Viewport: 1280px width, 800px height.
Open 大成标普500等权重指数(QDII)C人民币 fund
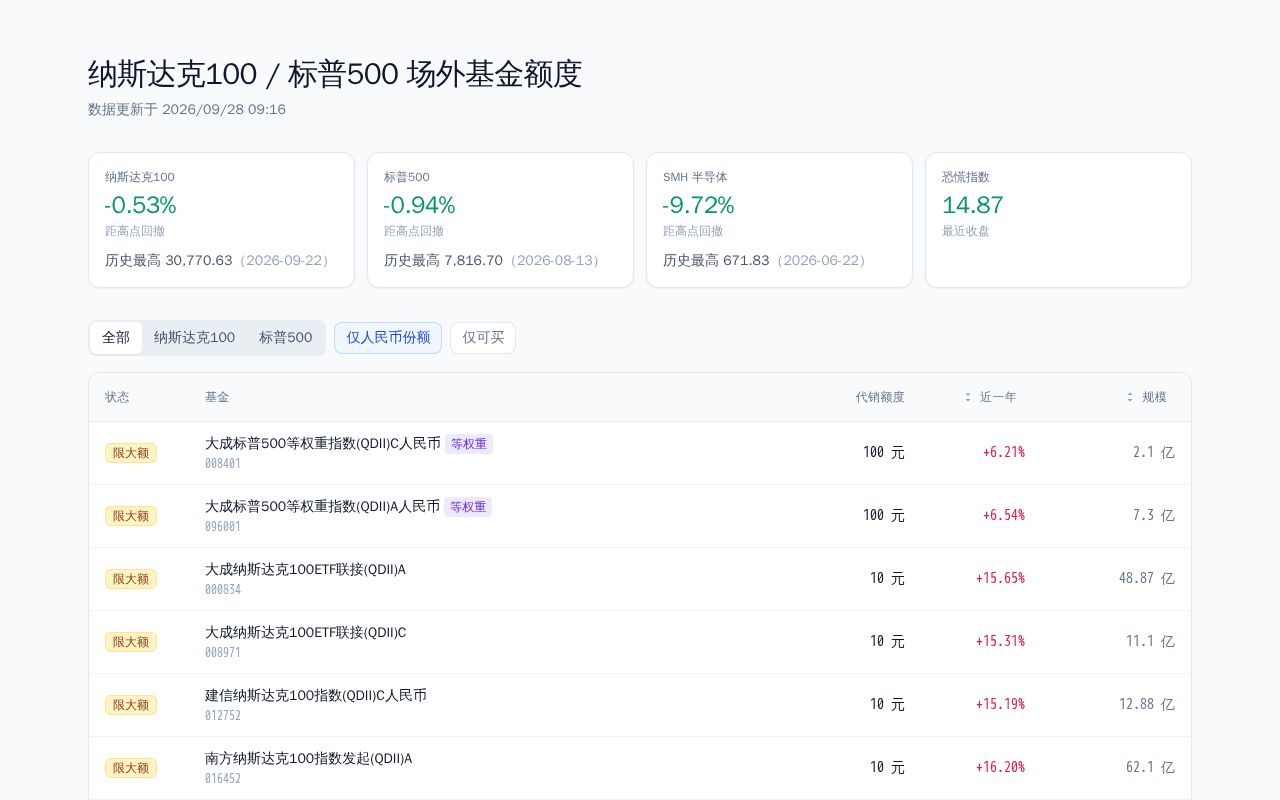(x=323, y=443)
